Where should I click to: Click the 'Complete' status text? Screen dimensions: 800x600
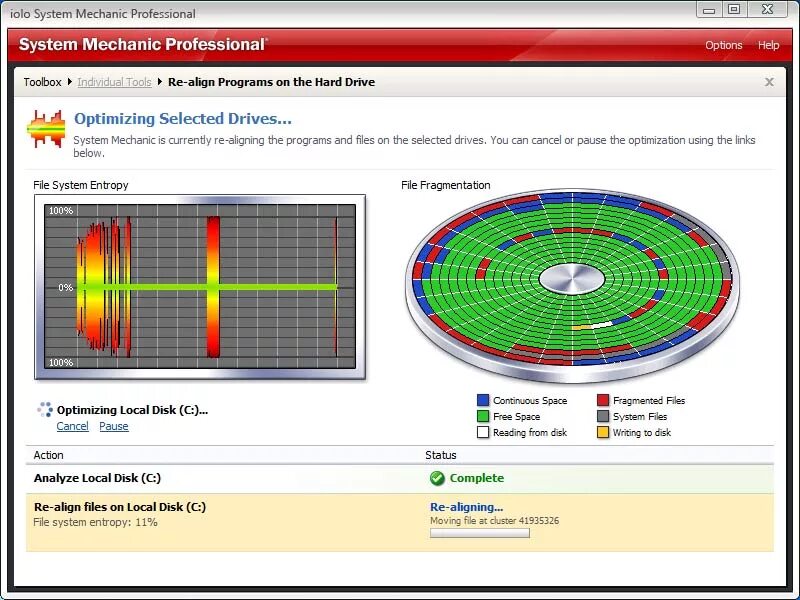coord(477,478)
